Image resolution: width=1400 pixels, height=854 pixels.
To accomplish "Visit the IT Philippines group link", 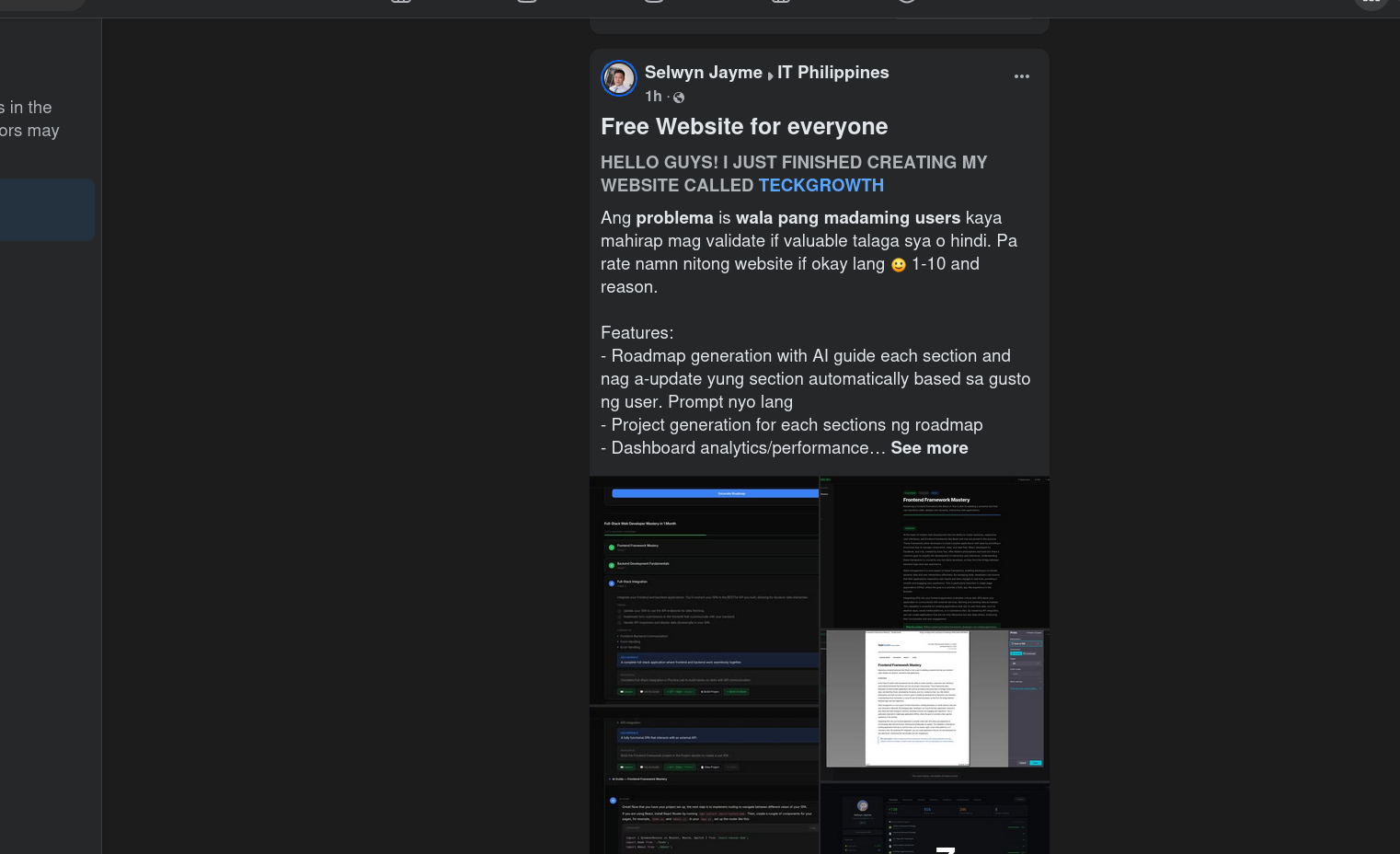I will [x=833, y=72].
